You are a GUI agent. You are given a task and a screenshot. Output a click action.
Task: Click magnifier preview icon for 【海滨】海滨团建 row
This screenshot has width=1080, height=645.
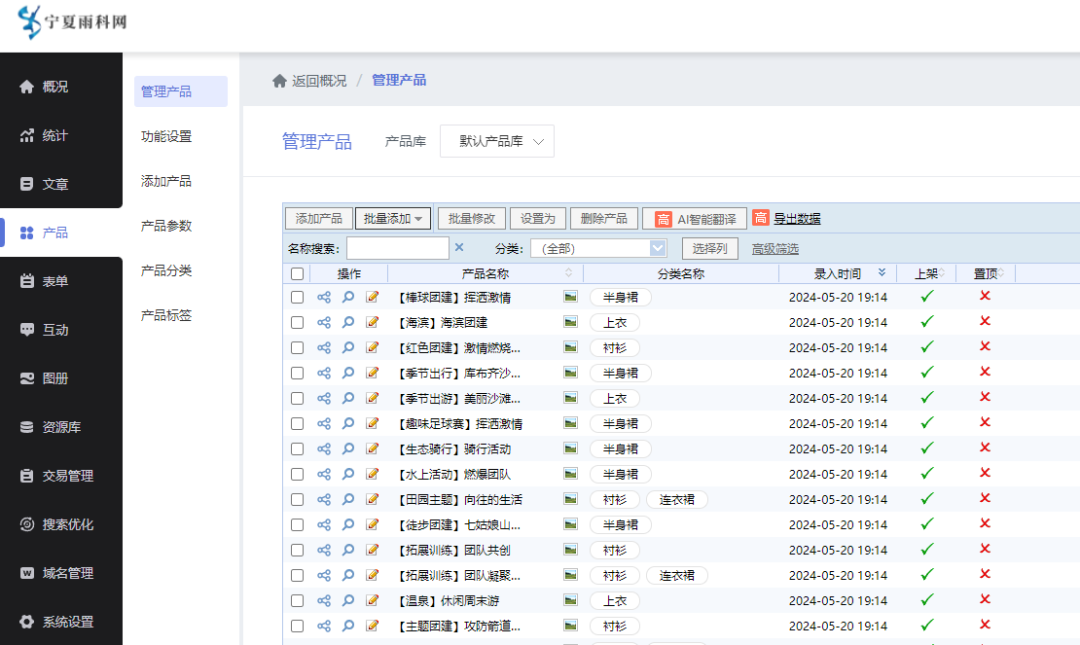[348, 322]
